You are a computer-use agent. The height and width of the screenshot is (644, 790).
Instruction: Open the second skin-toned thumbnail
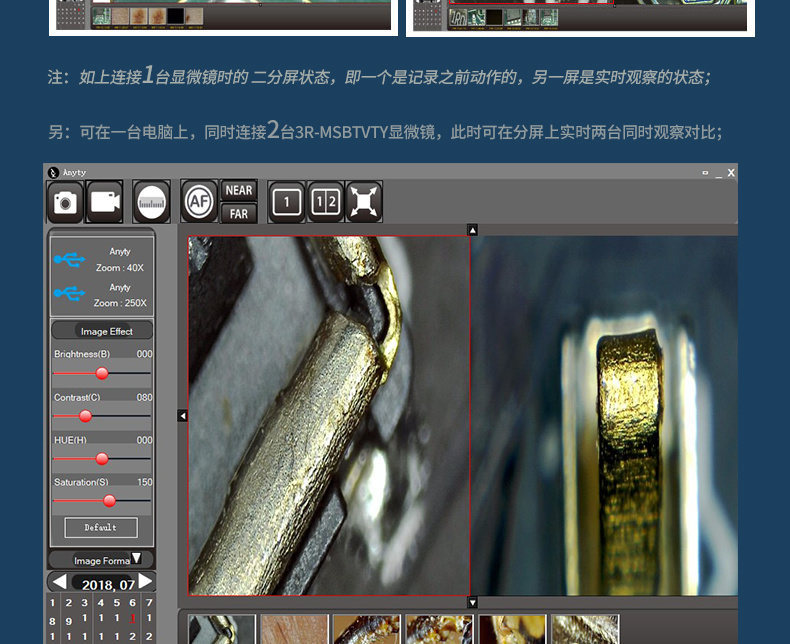coord(294,629)
